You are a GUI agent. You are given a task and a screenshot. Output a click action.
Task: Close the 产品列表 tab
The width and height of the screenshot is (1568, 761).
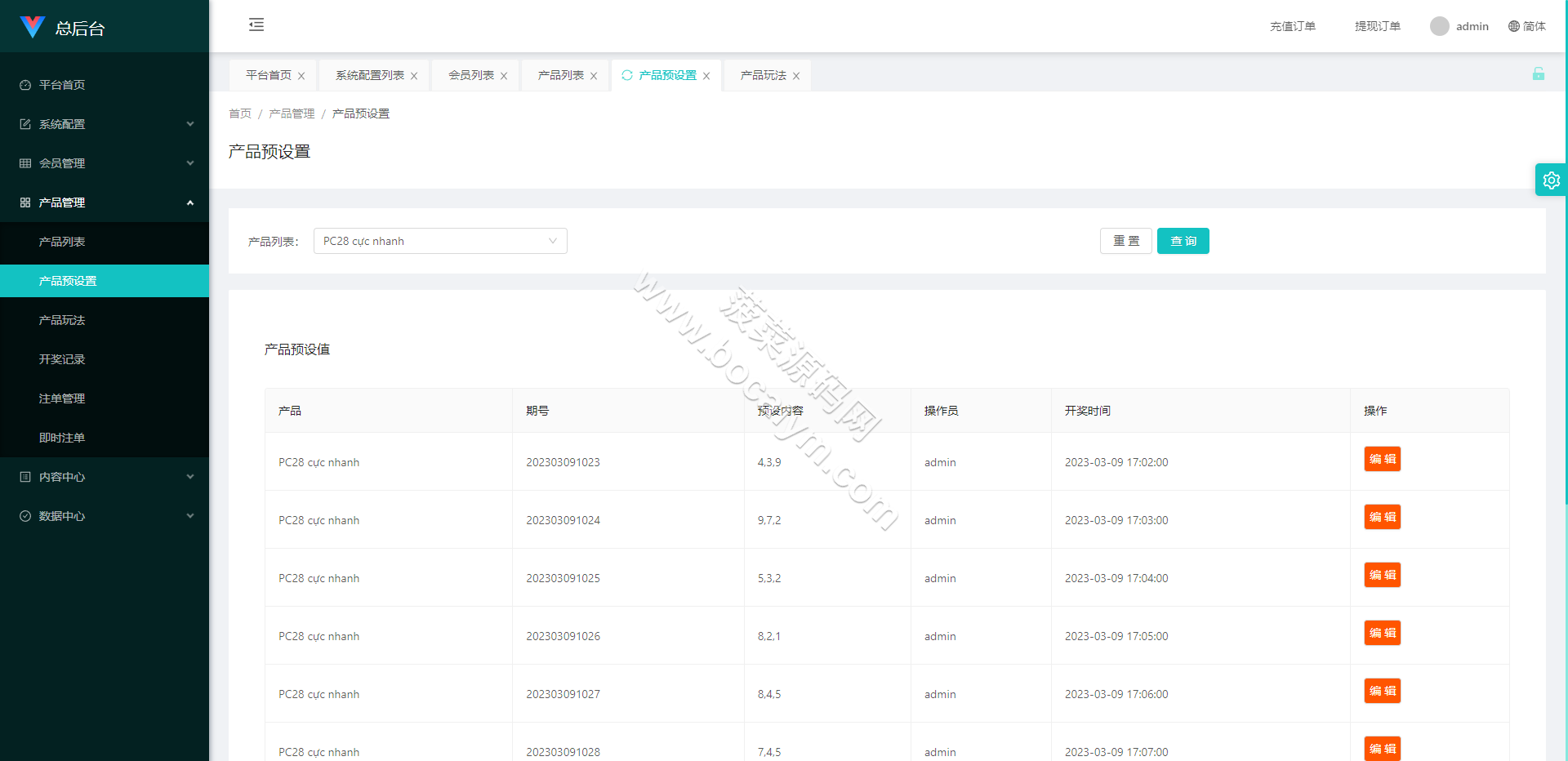[594, 76]
